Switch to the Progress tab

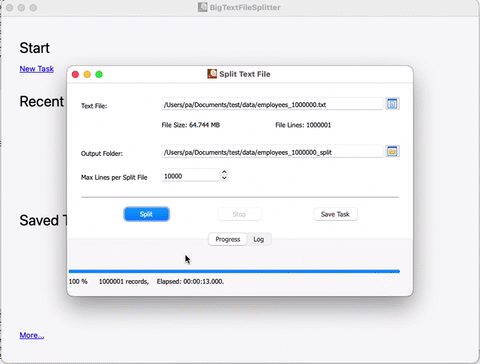pos(228,239)
